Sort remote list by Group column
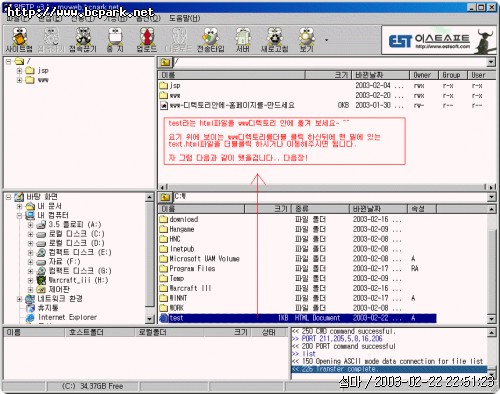 click(452, 75)
